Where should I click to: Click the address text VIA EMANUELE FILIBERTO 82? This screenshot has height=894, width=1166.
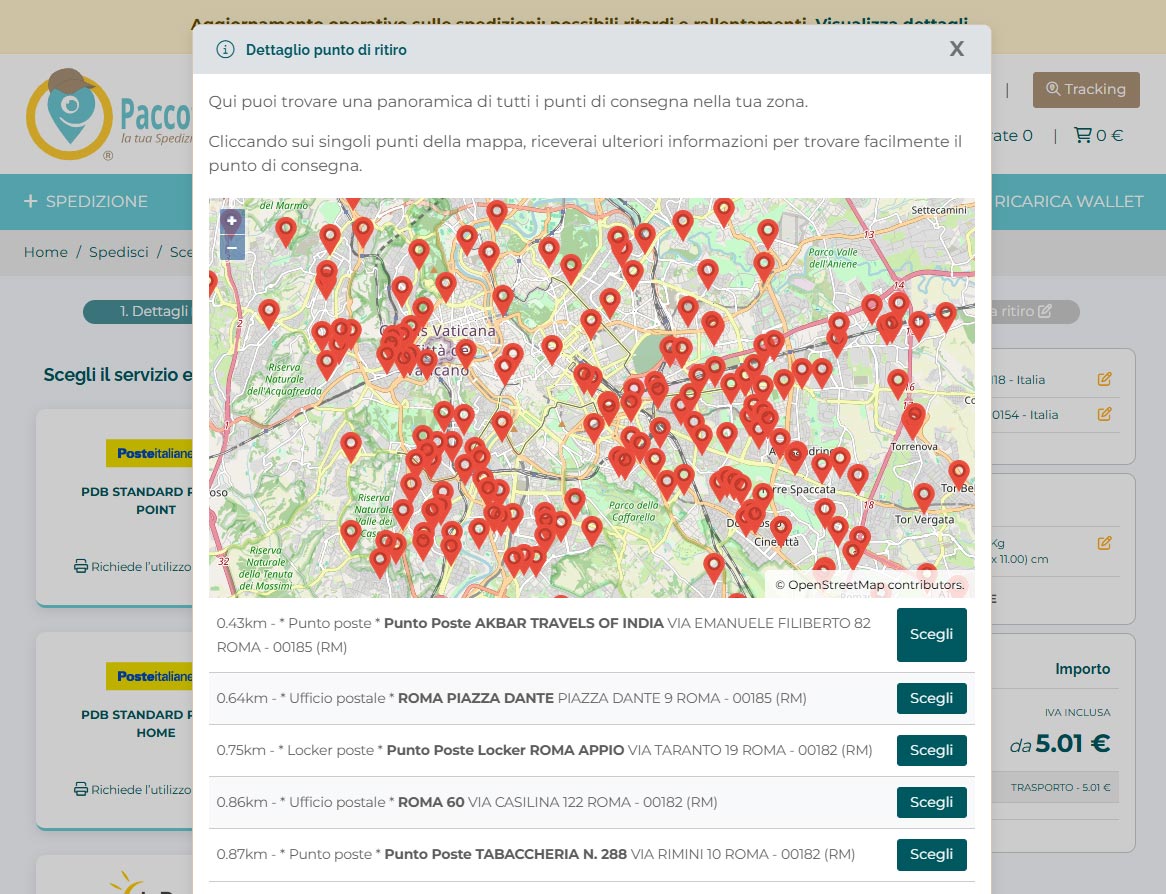click(769, 623)
